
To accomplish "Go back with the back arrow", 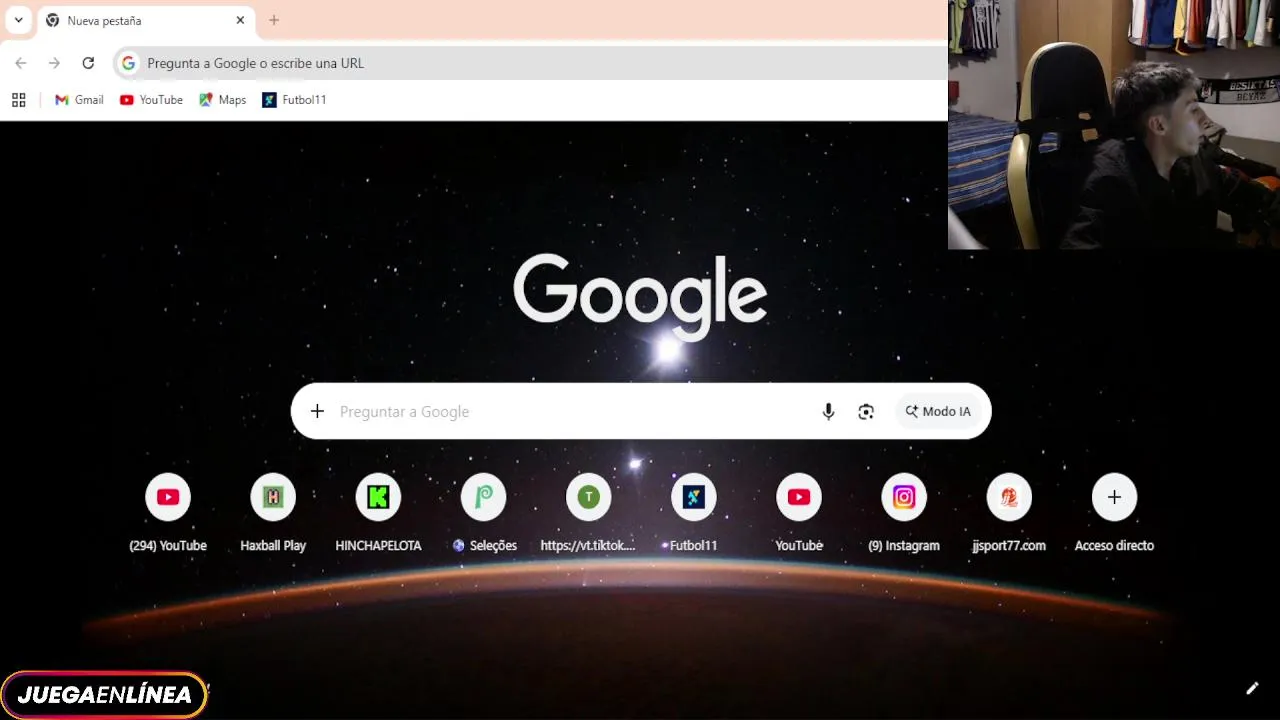I will (x=21, y=63).
